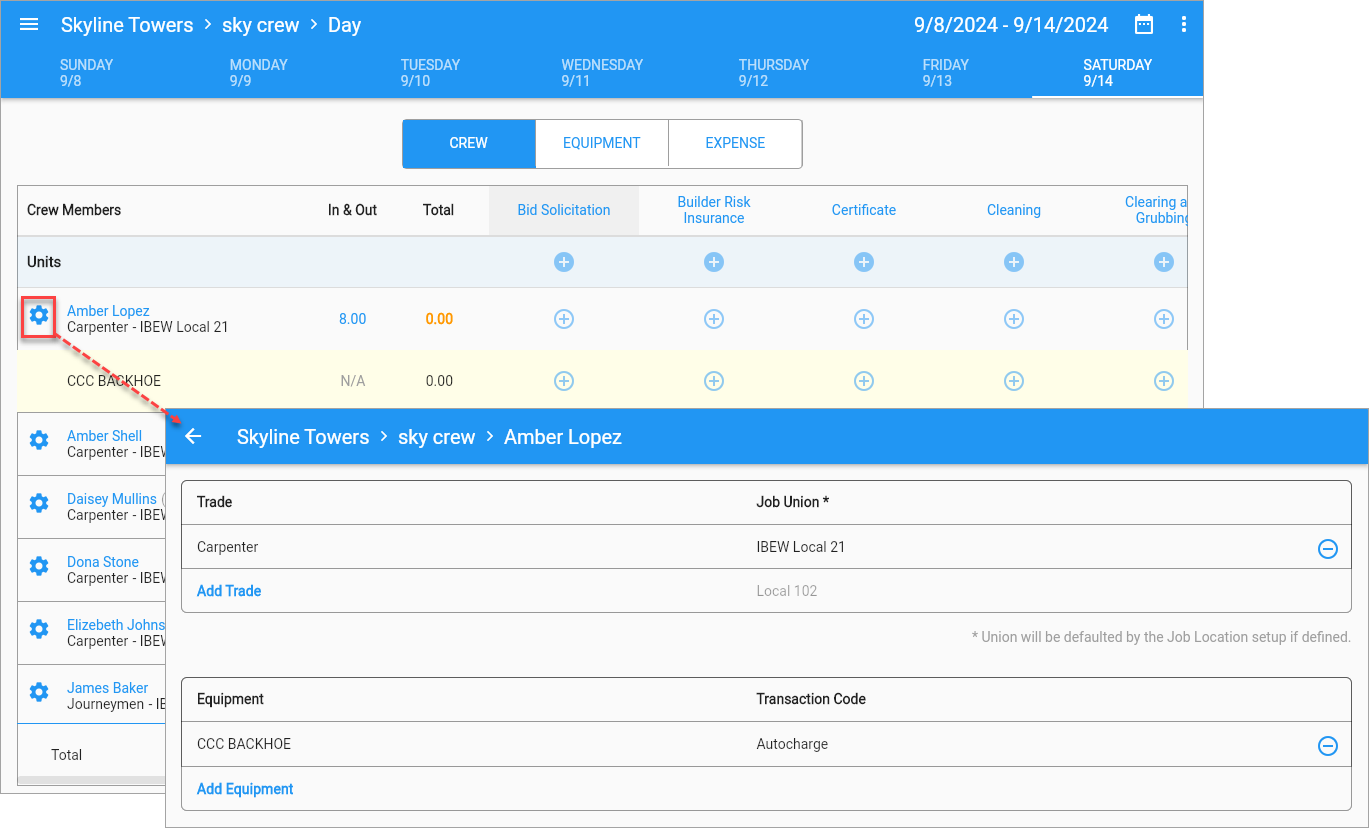Click the date range 9/8/2024 - 9/14/2024
The width and height of the screenshot is (1369, 828).
point(1011,25)
